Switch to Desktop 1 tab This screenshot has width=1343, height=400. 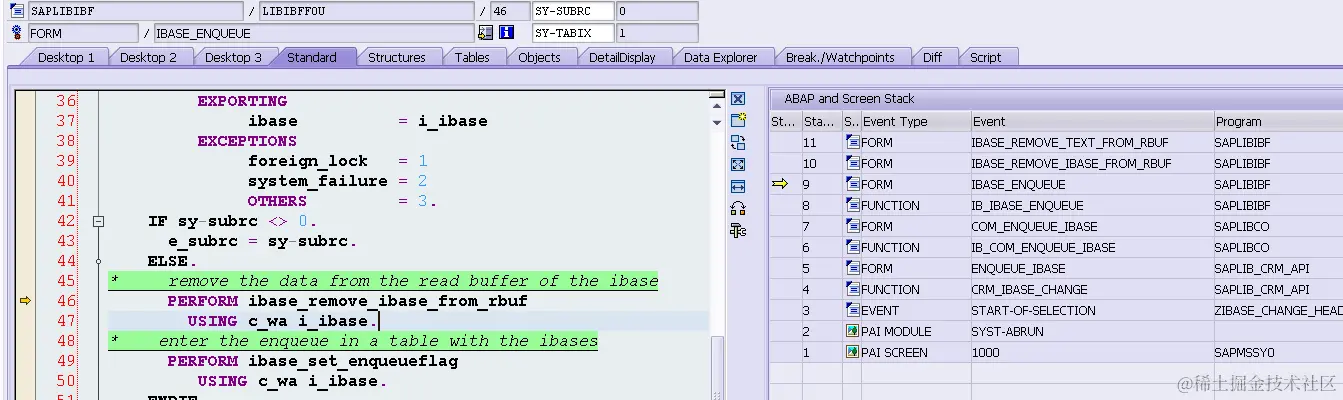click(x=65, y=57)
